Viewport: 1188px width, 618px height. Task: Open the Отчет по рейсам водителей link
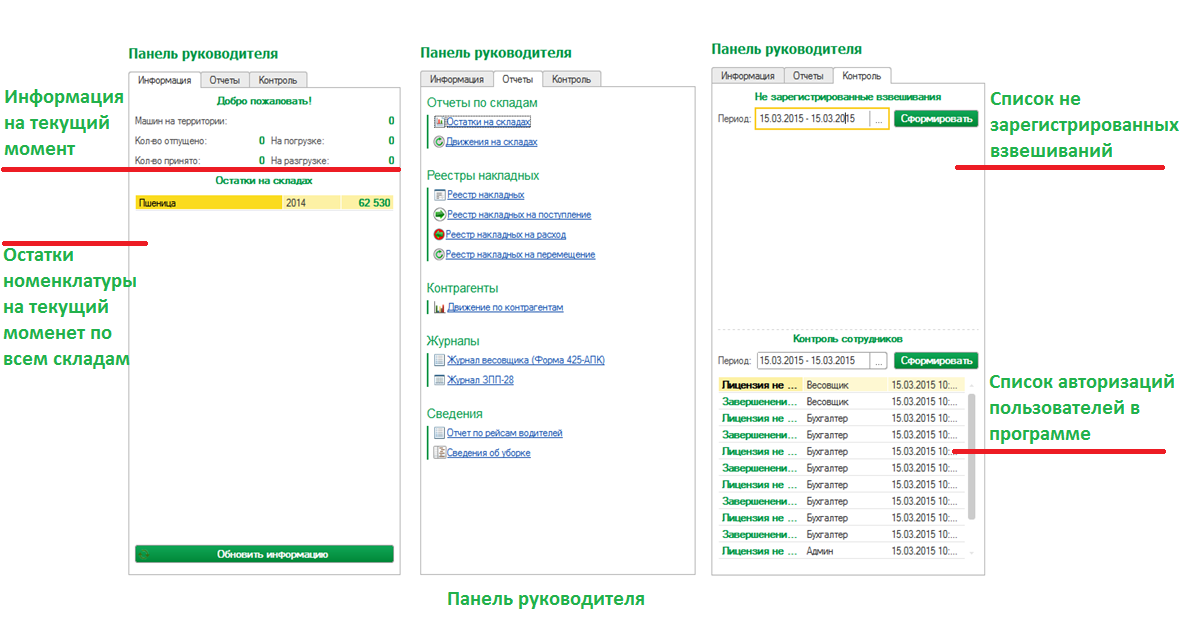[504, 433]
